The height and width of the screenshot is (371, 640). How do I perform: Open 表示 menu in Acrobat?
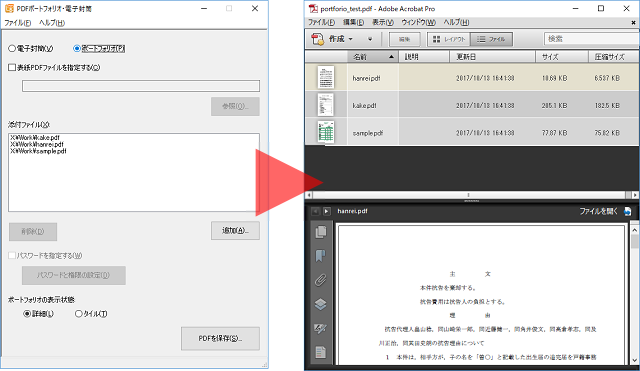(383, 22)
